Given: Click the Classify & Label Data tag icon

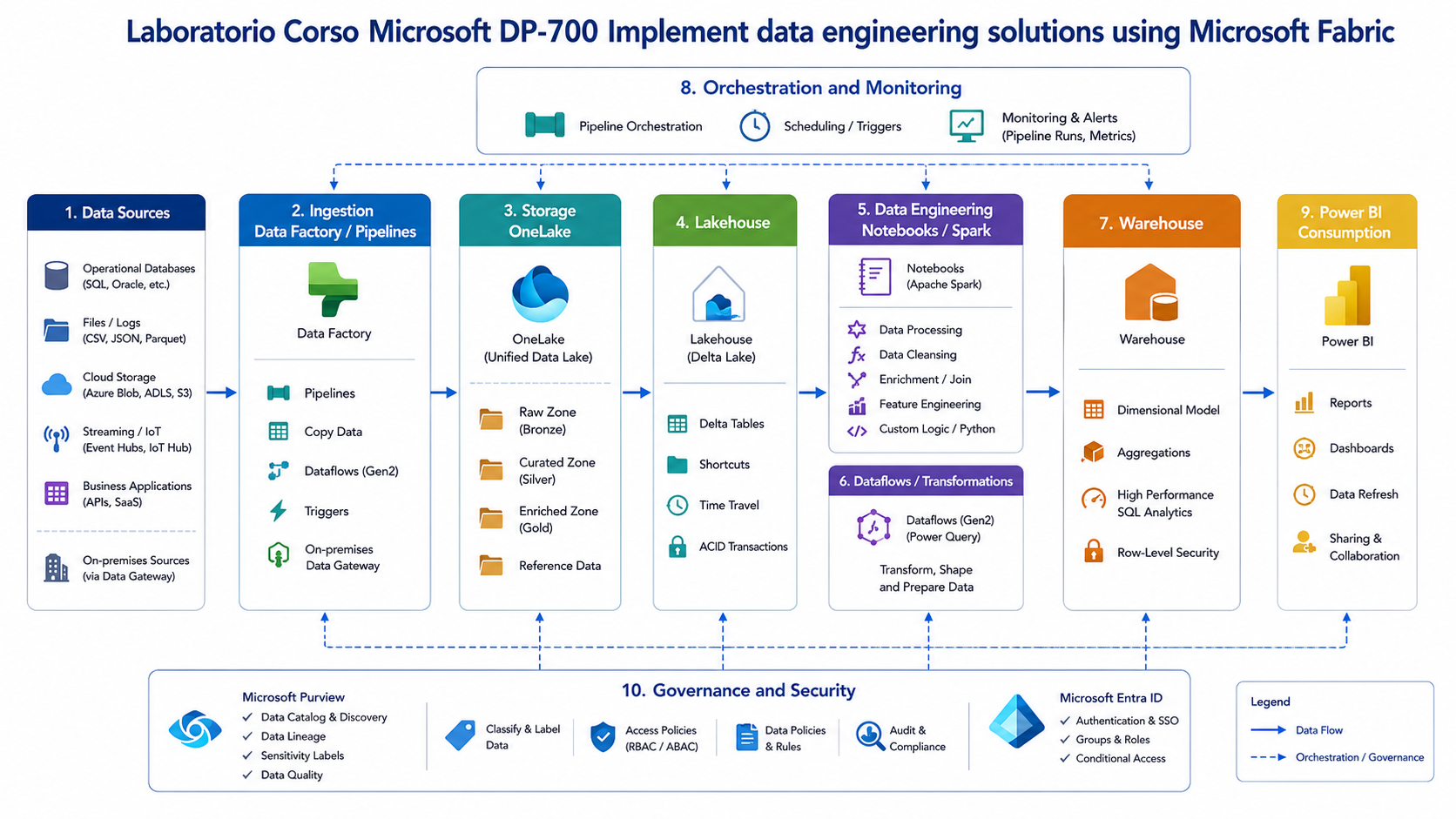Looking at the screenshot, I should 461,735.
